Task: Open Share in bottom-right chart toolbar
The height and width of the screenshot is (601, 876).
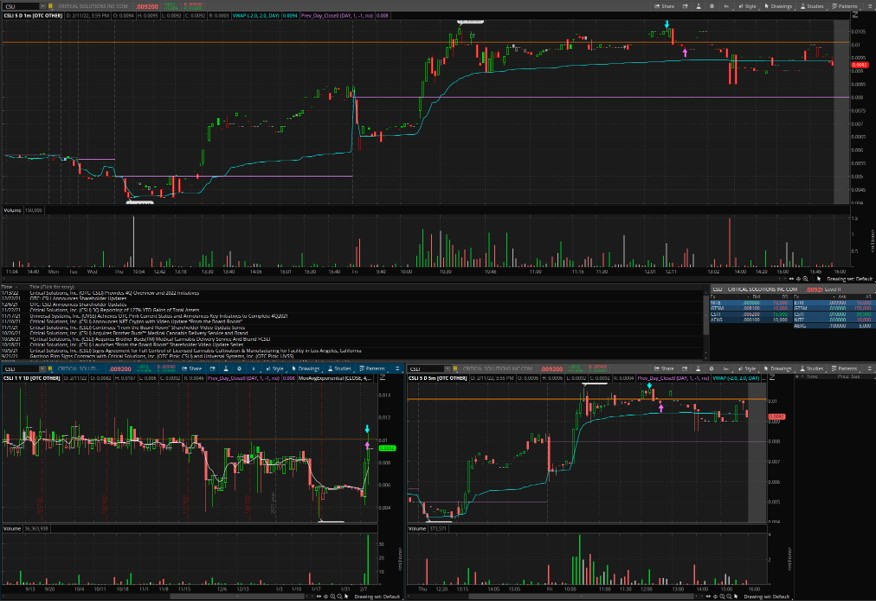Action: pyautogui.click(x=664, y=369)
